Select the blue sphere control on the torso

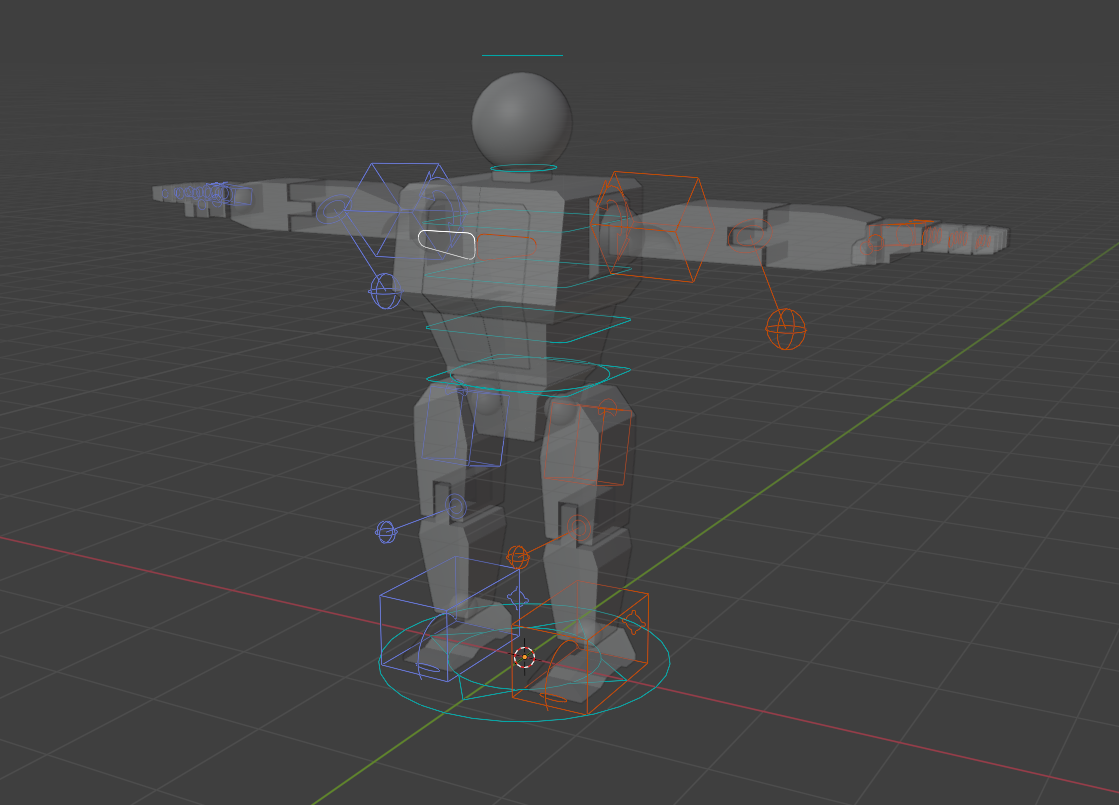click(x=383, y=291)
